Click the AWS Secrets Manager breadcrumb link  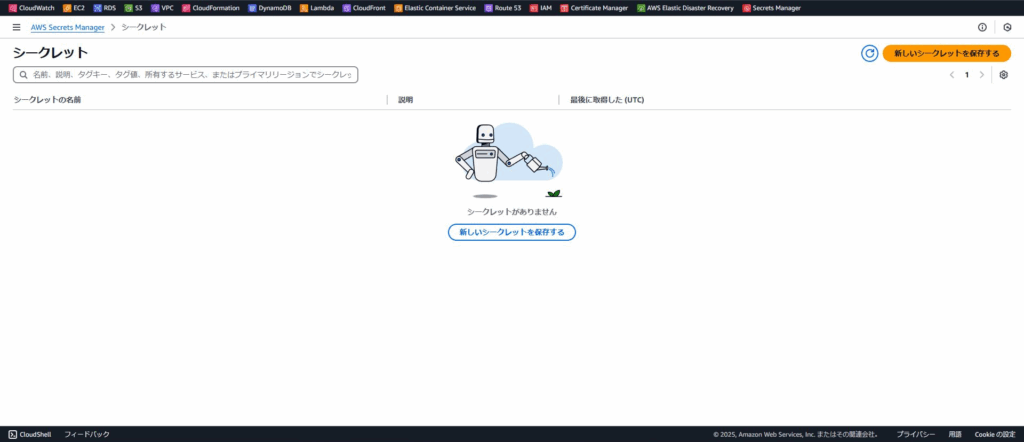68,27
